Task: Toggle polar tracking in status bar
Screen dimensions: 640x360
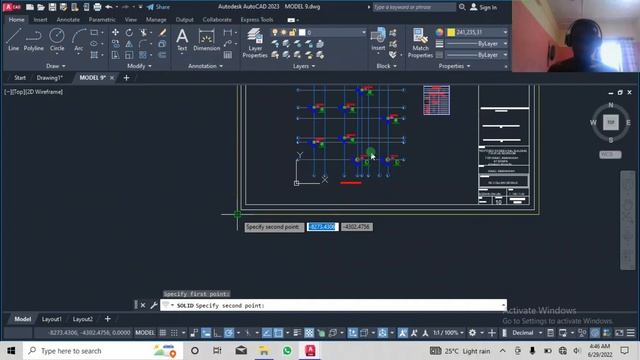Action: (229, 333)
